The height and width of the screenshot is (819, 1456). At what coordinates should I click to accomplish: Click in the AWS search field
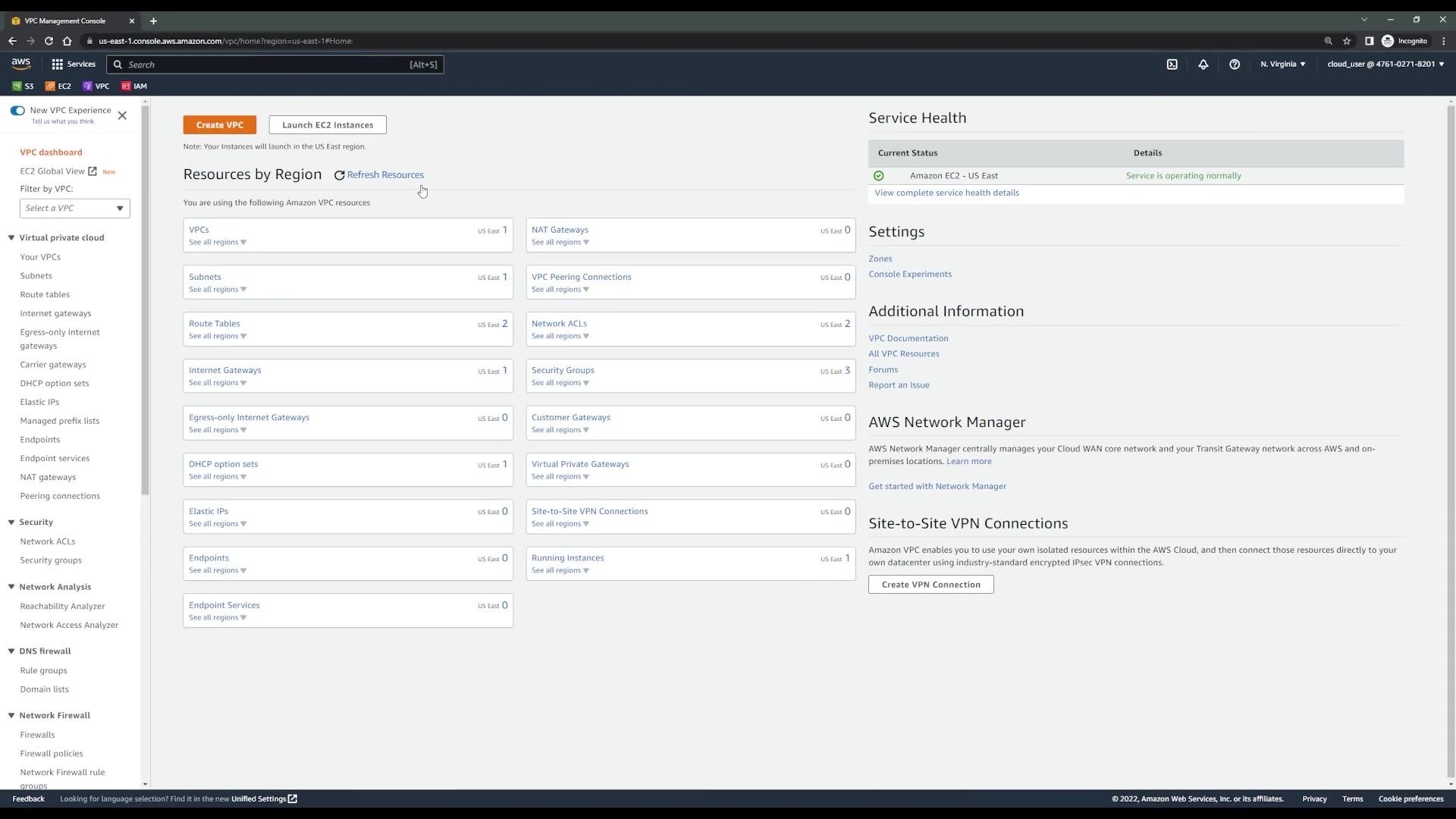click(x=265, y=64)
